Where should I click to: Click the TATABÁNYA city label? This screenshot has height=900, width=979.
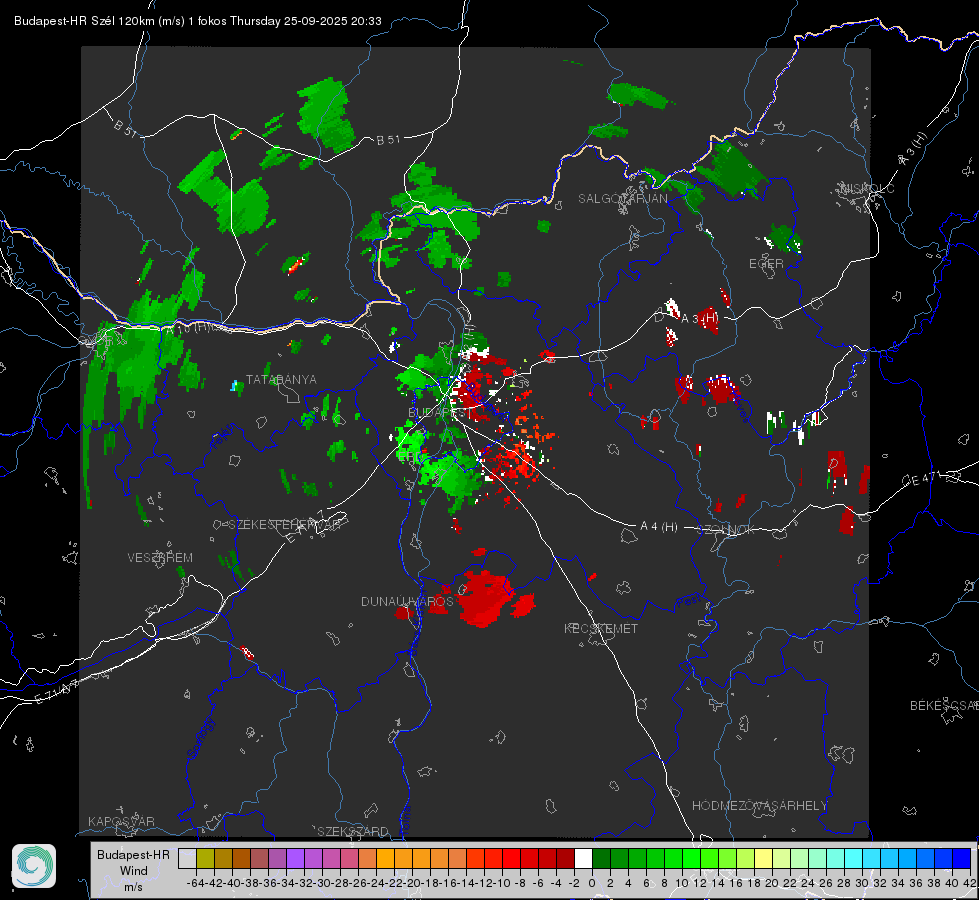281,380
